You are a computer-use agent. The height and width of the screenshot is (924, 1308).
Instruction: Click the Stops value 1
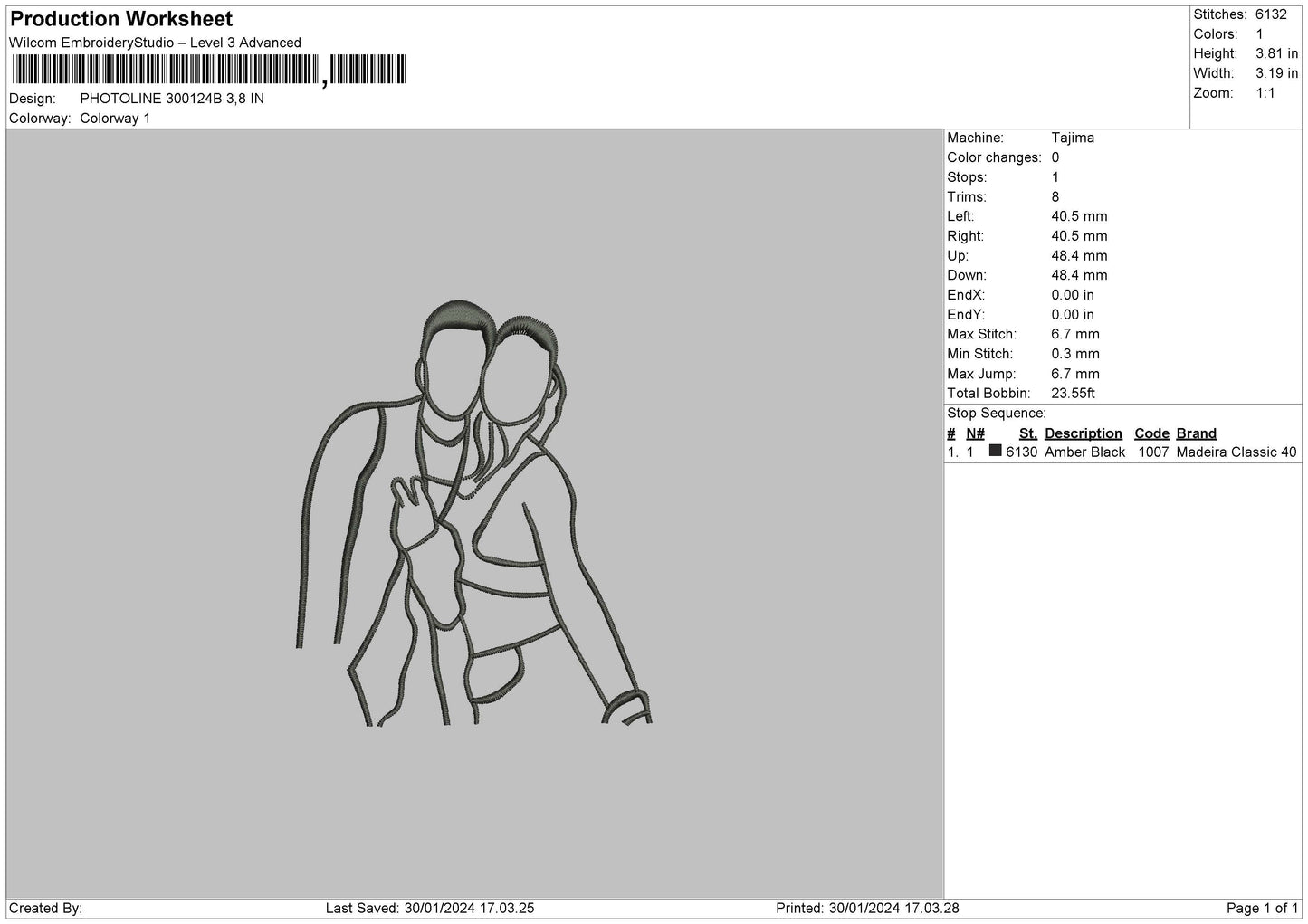[1055, 177]
